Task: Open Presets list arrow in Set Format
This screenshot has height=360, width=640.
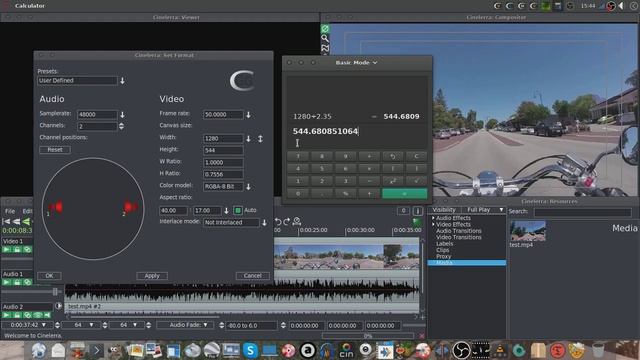Action: (x=122, y=80)
